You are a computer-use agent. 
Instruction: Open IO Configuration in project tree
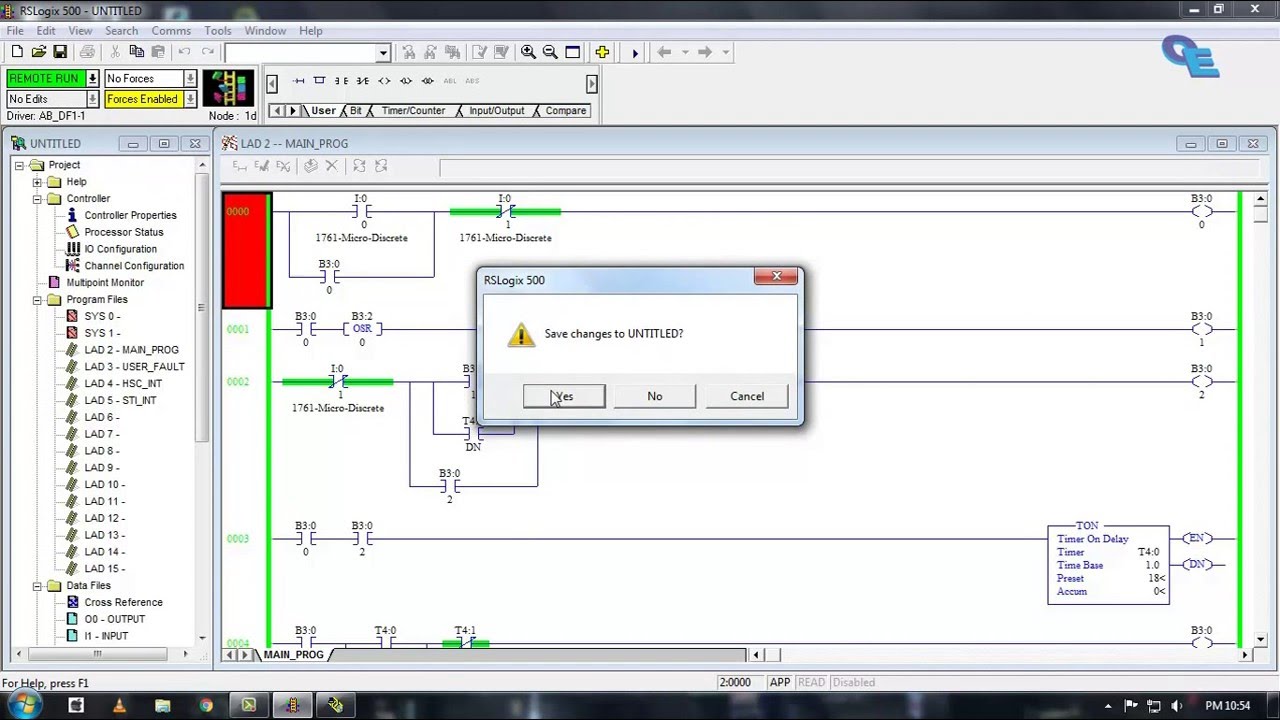[120, 249]
